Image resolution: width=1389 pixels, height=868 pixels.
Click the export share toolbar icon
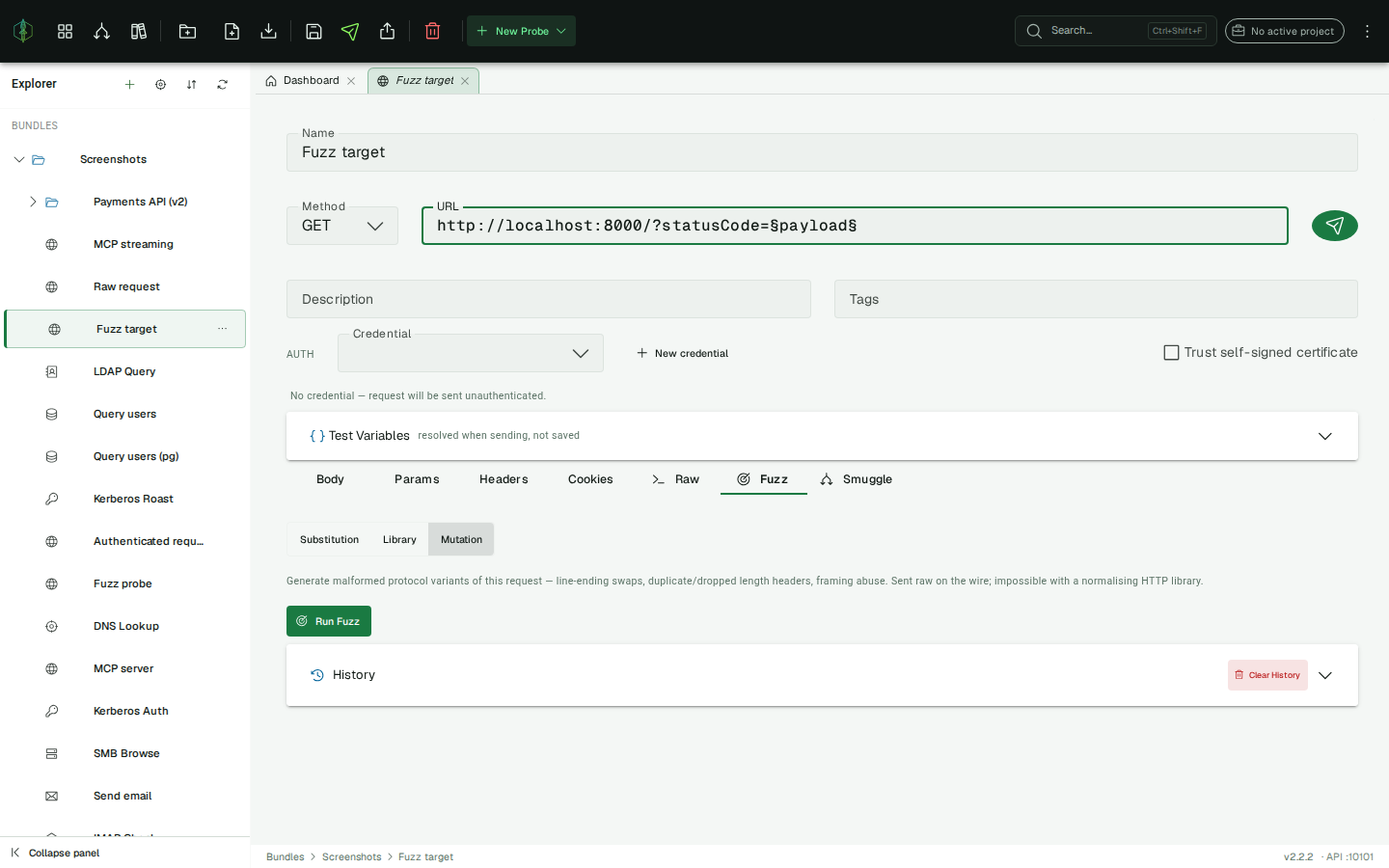[x=387, y=31]
